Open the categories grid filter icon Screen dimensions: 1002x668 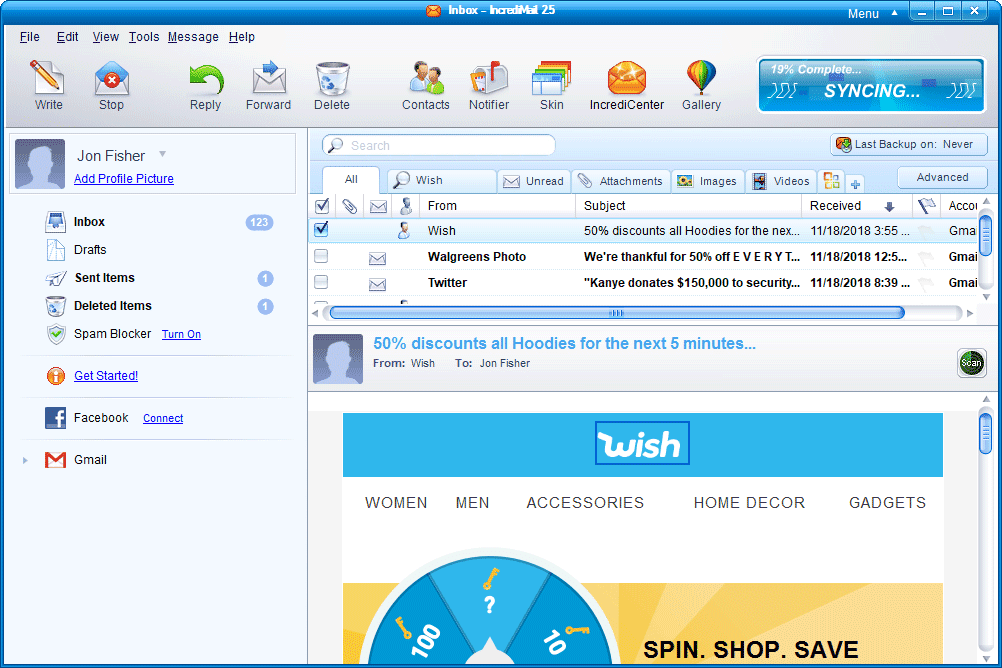click(x=831, y=181)
